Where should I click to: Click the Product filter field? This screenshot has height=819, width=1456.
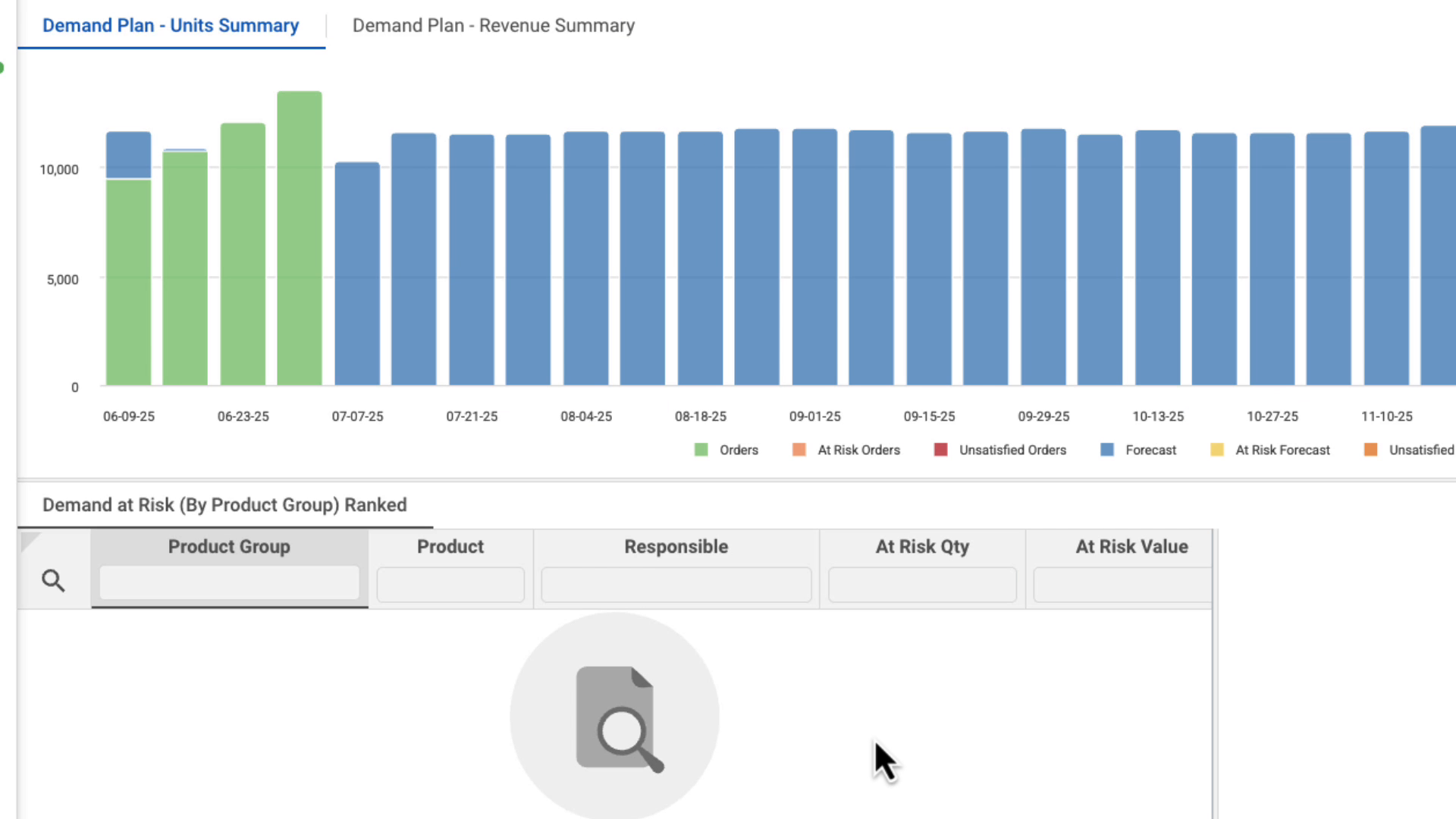click(x=450, y=585)
